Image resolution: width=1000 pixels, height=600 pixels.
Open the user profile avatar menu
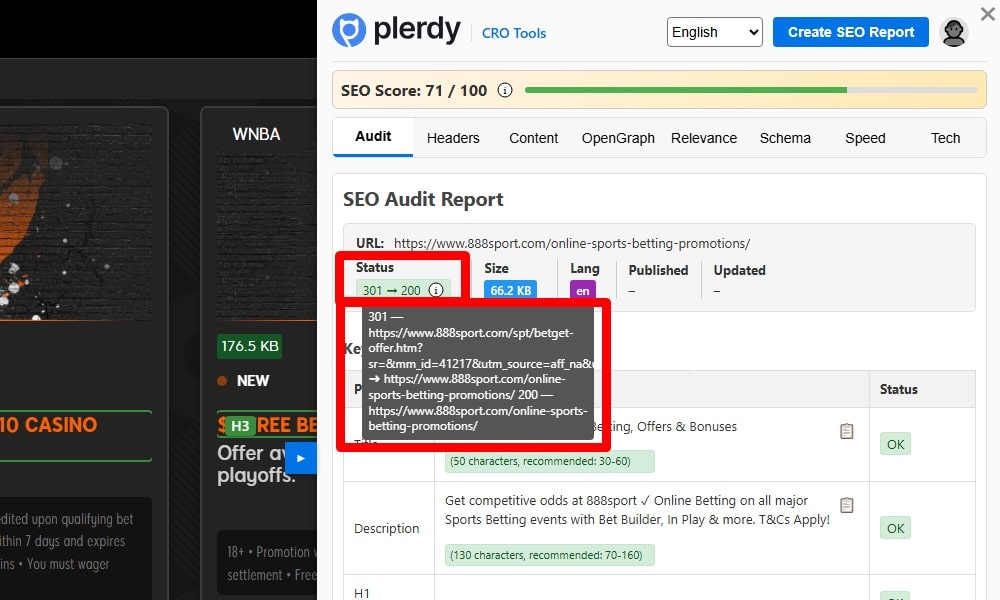954,32
